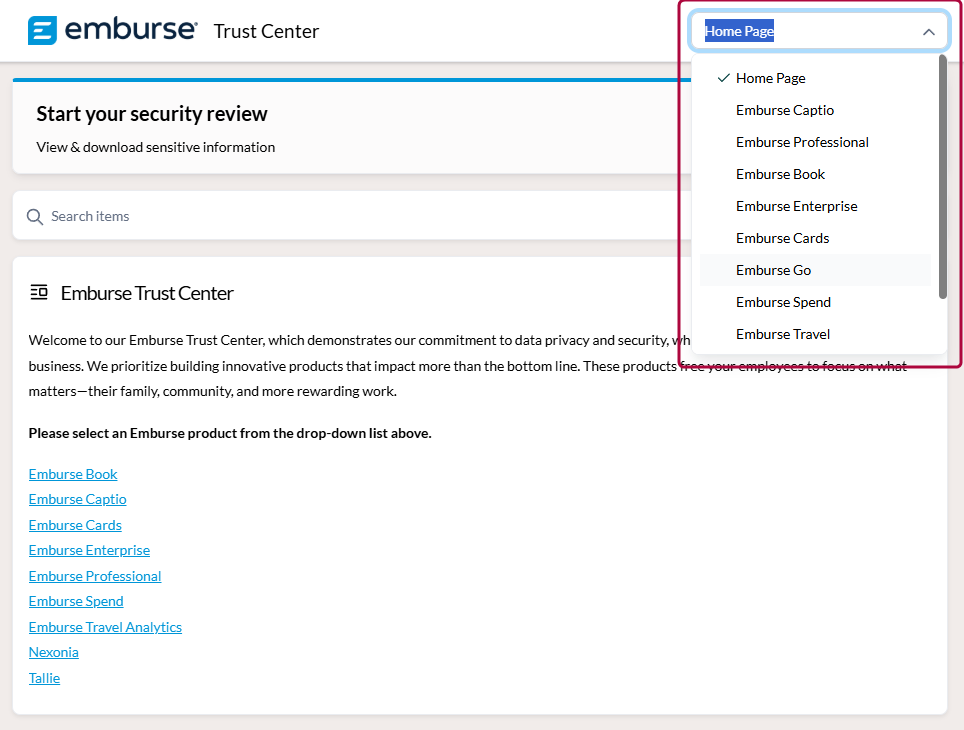Click the 'Please select an Emburse product' text
The height and width of the screenshot is (730, 964).
pyautogui.click(x=230, y=434)
